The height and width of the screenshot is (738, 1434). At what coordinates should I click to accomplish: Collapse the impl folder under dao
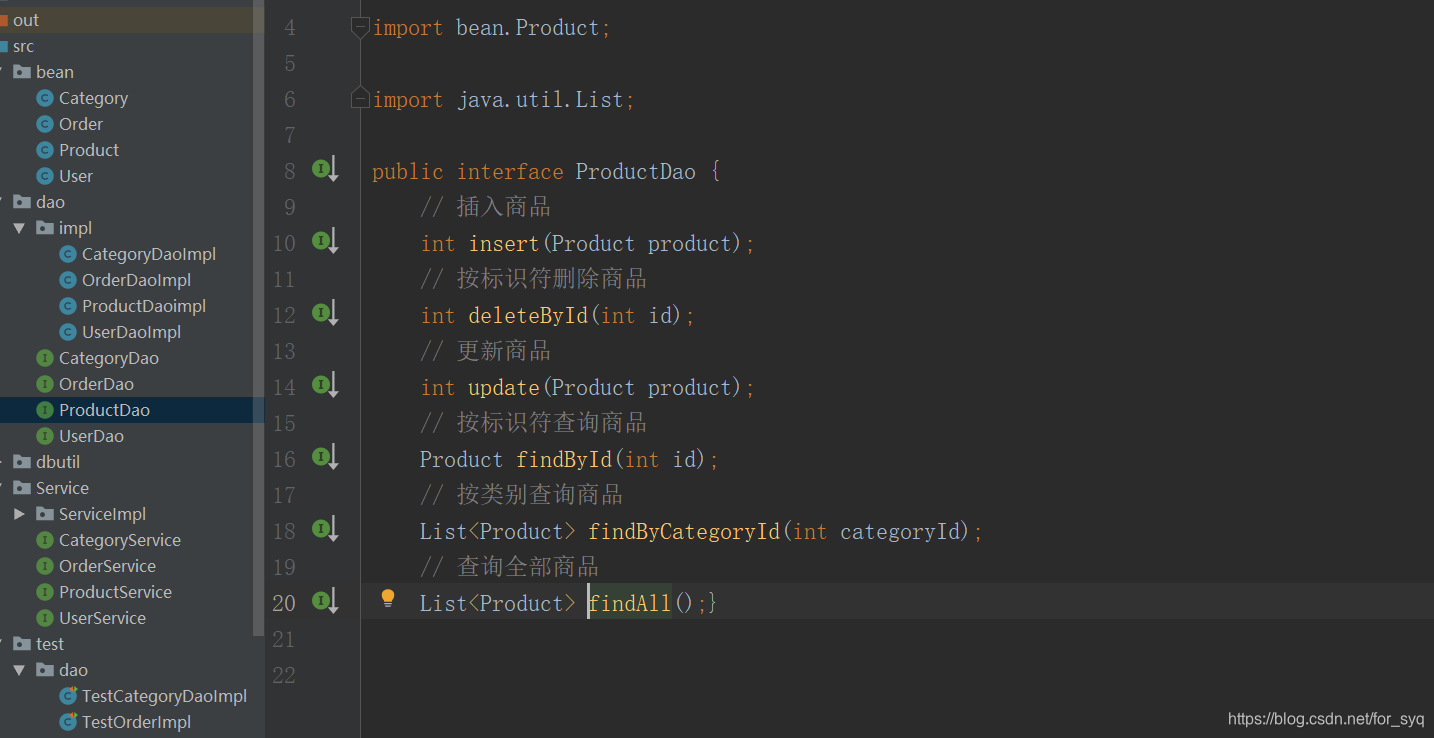tap(19, 228)
